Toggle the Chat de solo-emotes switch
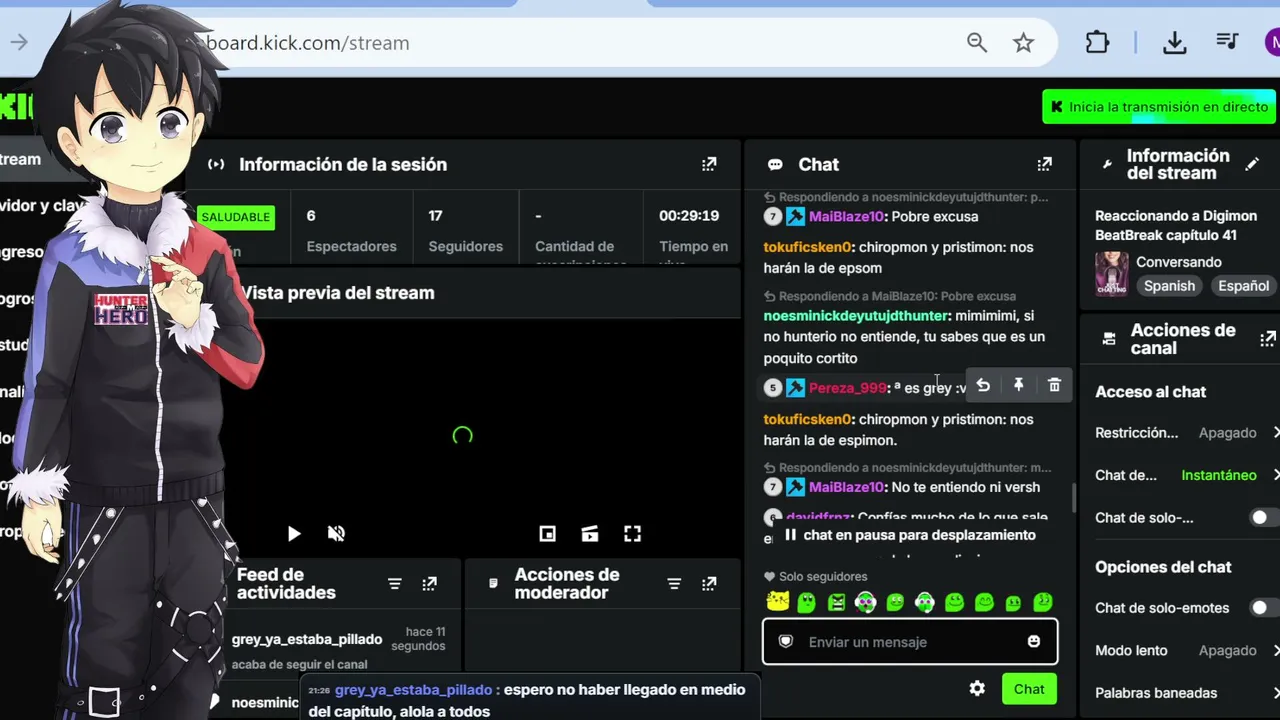This screenshot has width=1280, height=720. 1264,608
